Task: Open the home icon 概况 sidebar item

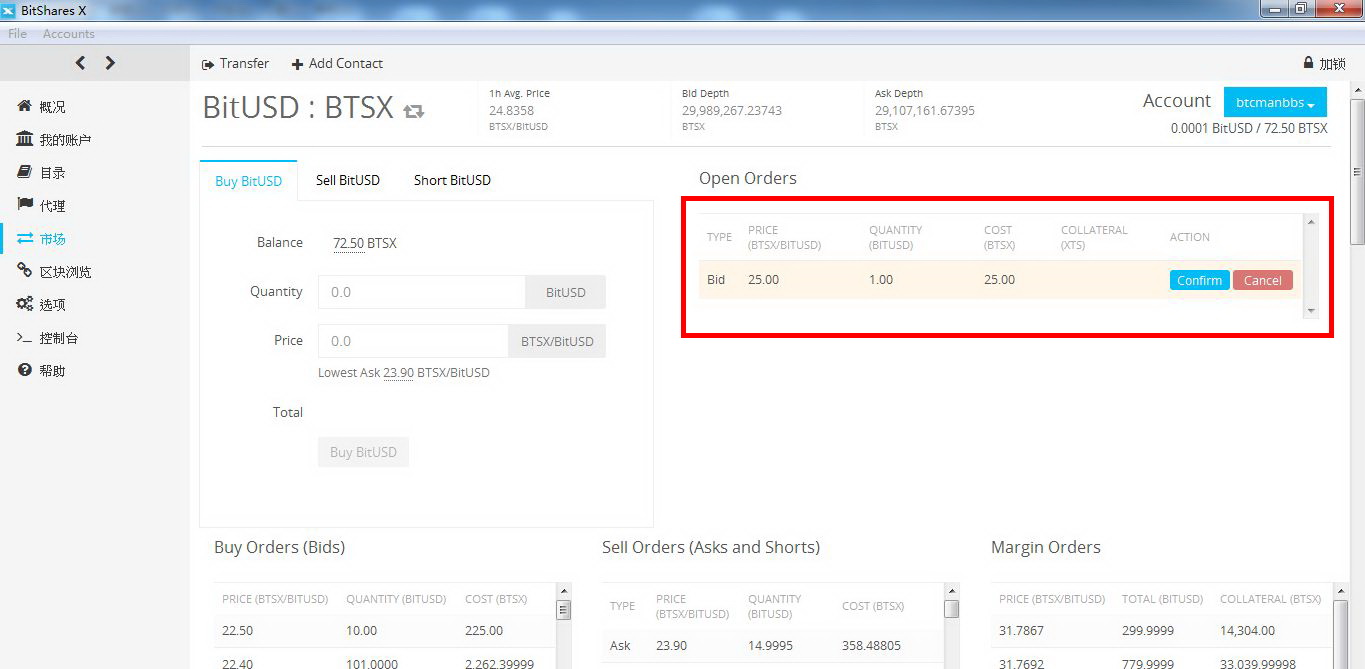Action: (x=42, y=107)
